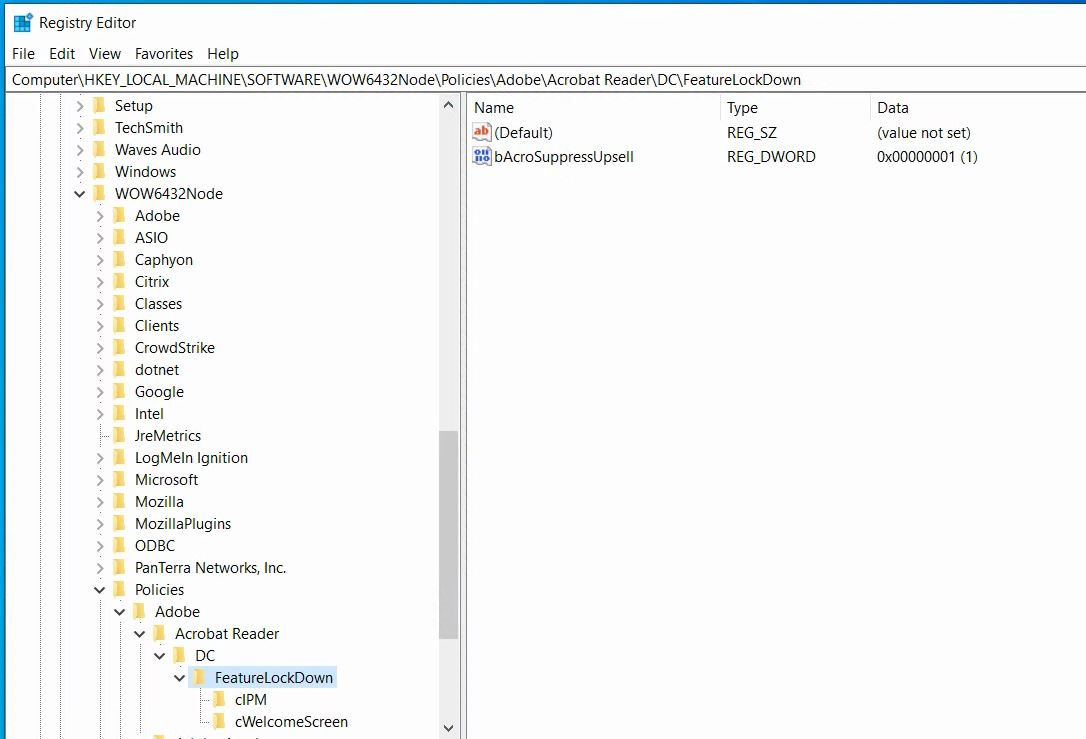Click the Acrobat Reader key folder icon
This screenshot has width=1086, height=739.
click(159, 633)
